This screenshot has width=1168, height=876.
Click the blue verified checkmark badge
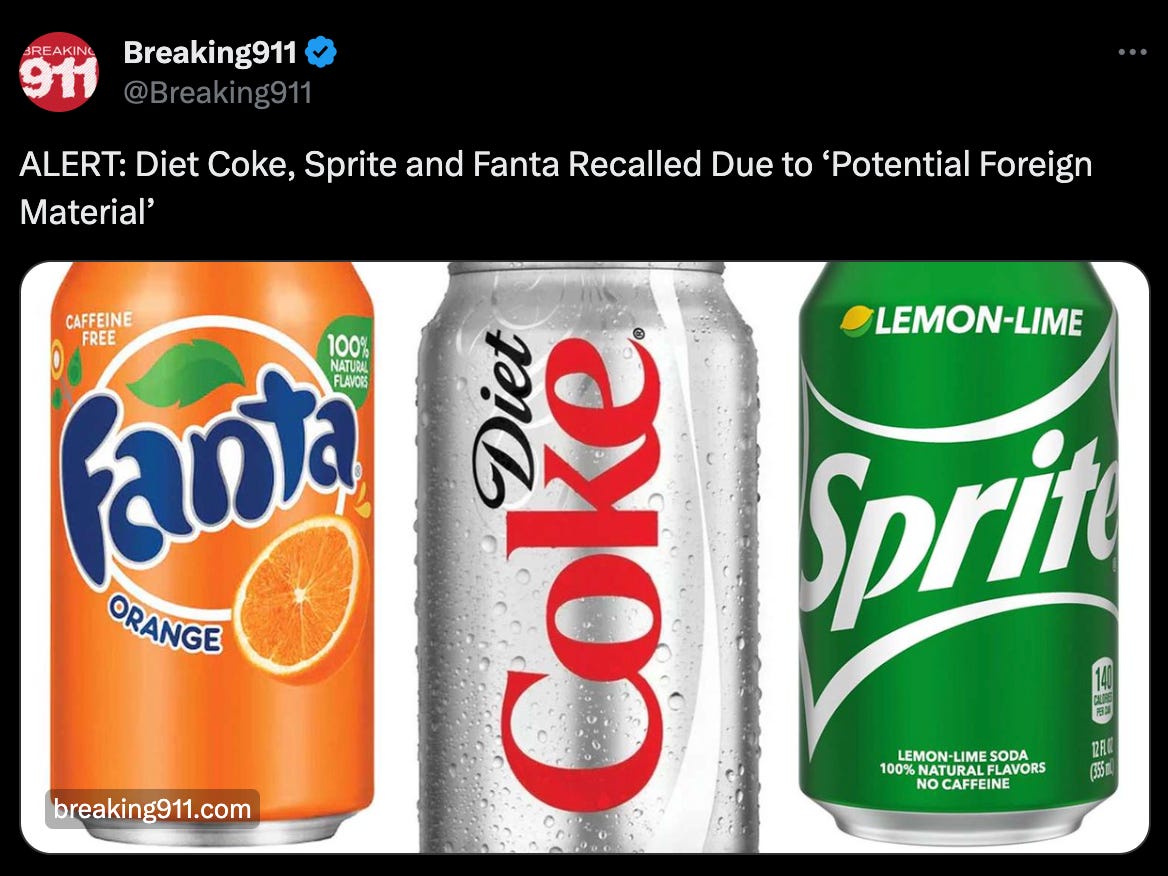point(321,52)
